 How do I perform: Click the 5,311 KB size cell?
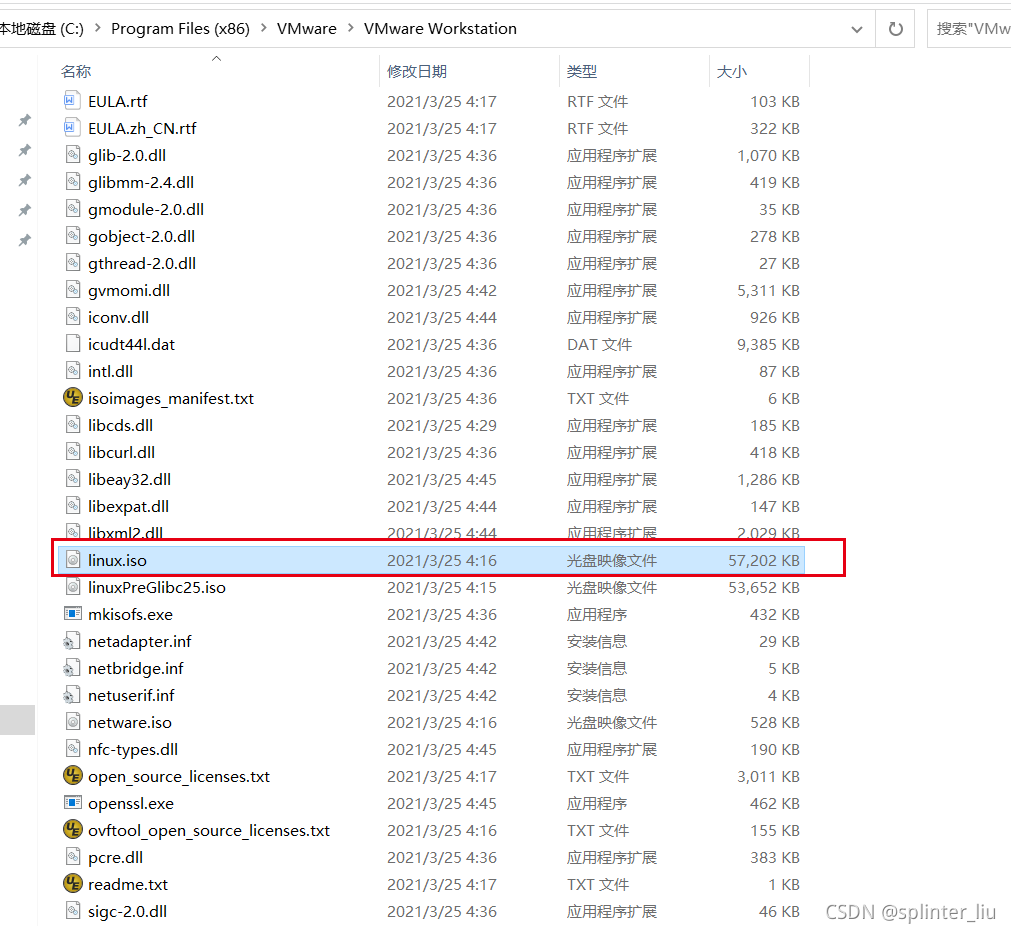pos(769,290)
